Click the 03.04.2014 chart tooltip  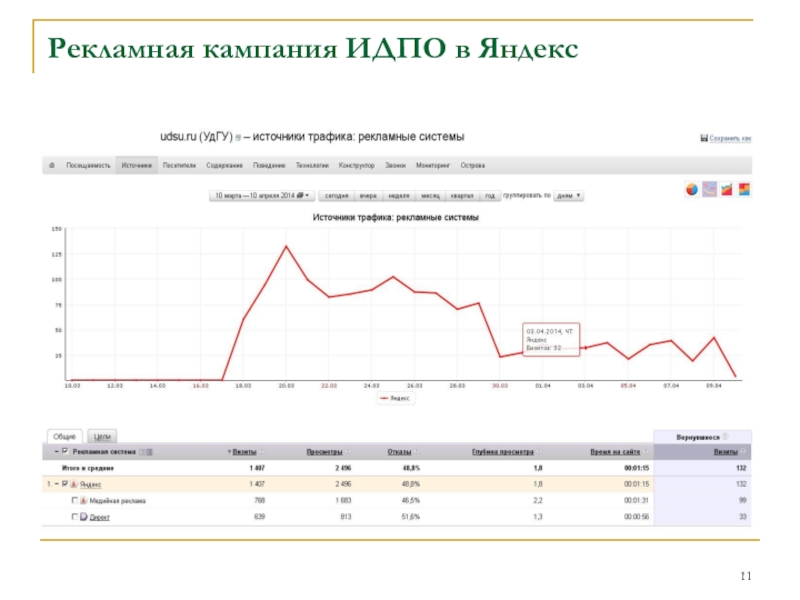point(551,339)
